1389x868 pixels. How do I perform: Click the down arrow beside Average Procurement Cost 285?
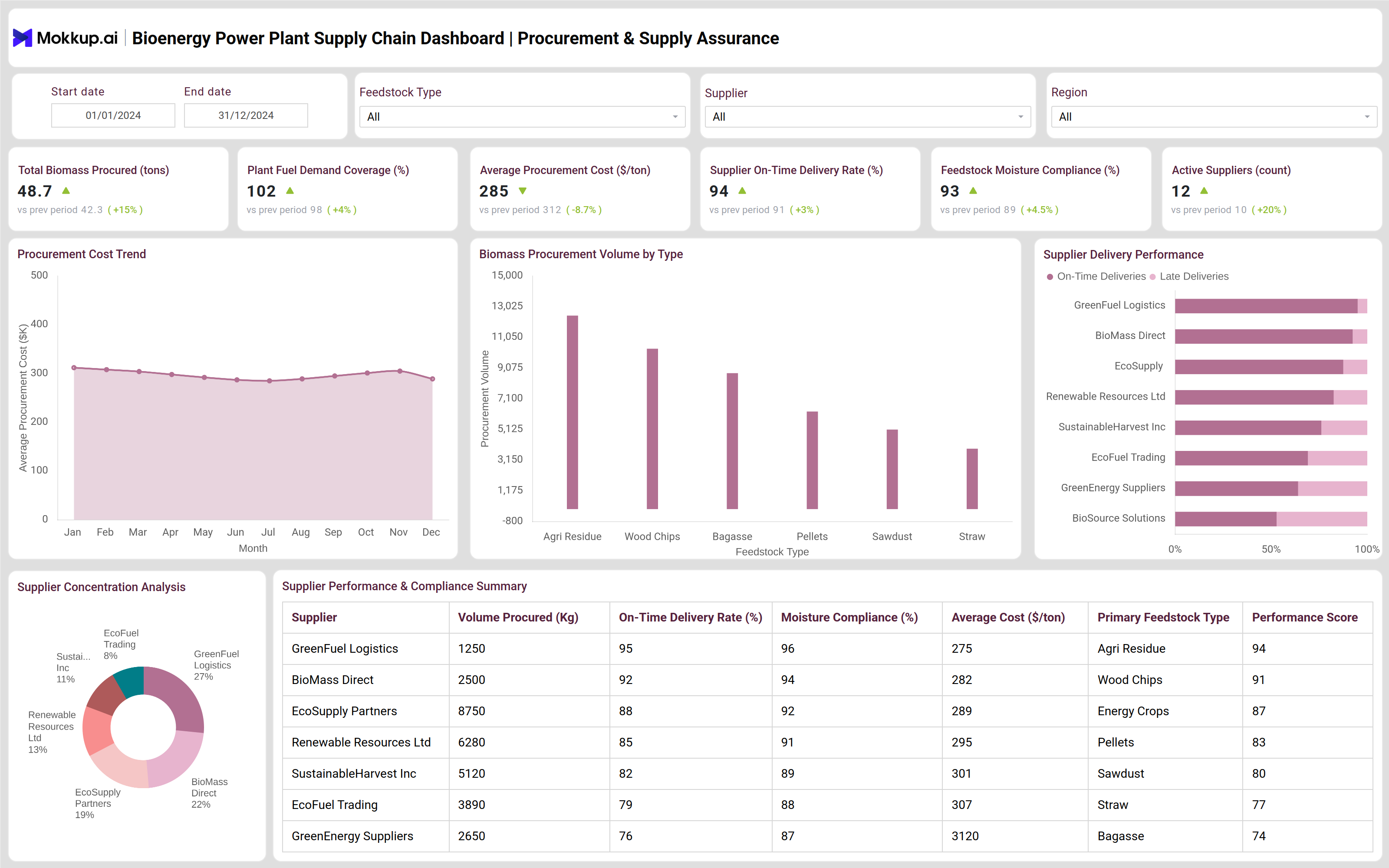click(x=522, y=191)
